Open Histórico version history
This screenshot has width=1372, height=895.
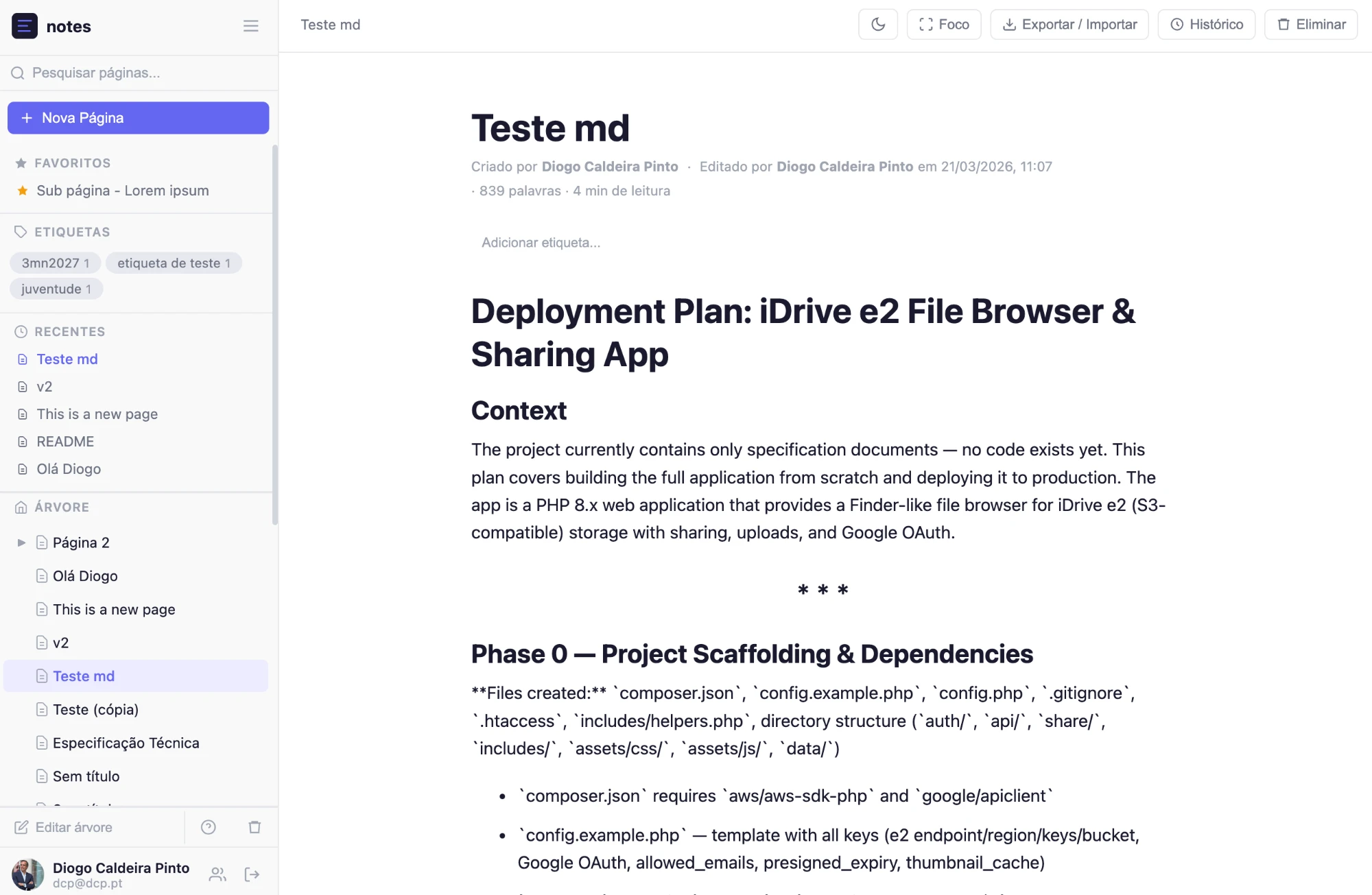(1206, 25)
